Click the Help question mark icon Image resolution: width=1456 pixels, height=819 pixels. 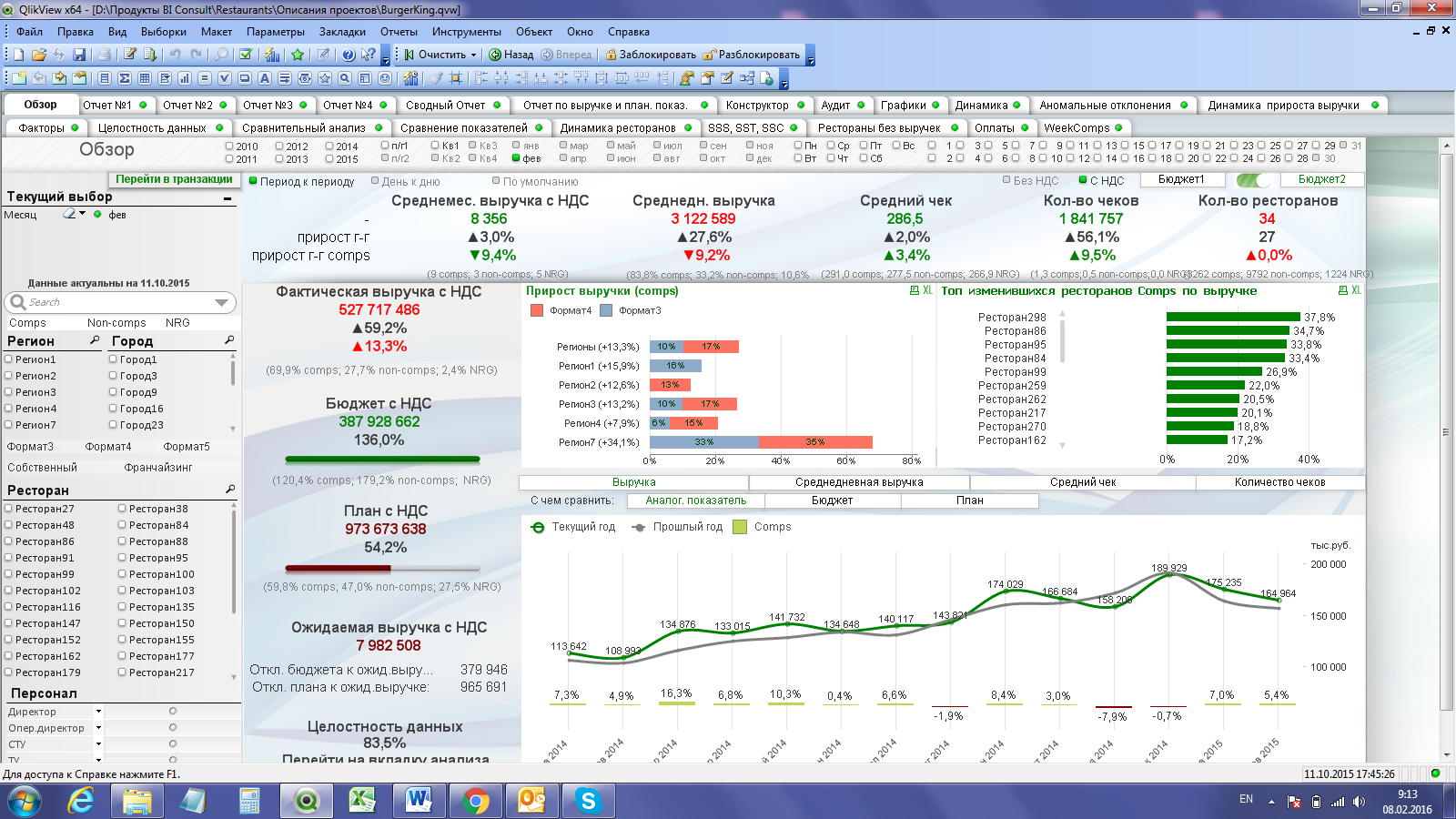click(348, 55)
